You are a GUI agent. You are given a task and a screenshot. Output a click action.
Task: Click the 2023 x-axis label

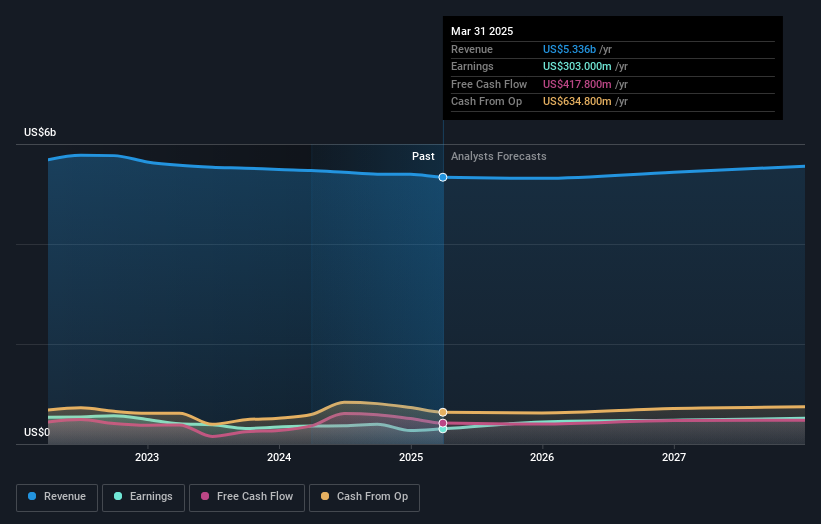(x=147, y=458)
